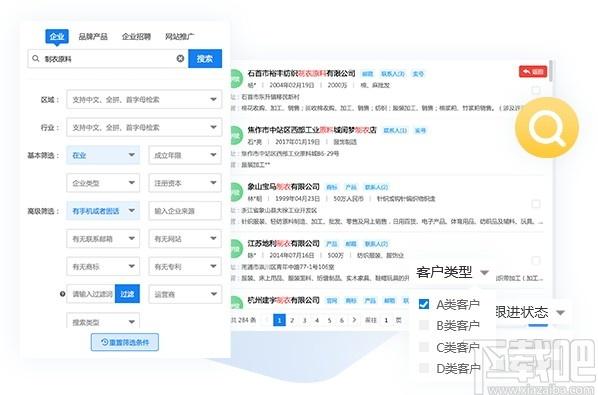Open the 有无网站 dropdown
The image size is (598, 395).
[185, 239]
